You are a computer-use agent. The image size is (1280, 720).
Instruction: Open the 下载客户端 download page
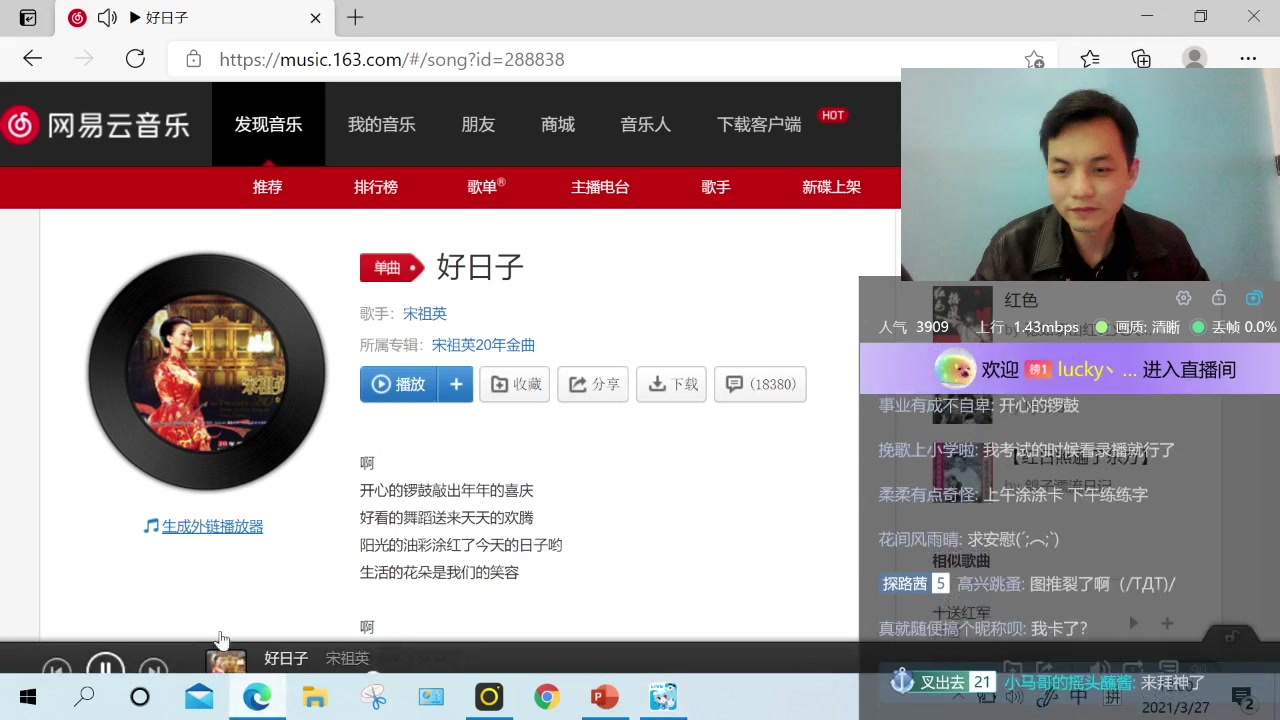tap(759, 124)
